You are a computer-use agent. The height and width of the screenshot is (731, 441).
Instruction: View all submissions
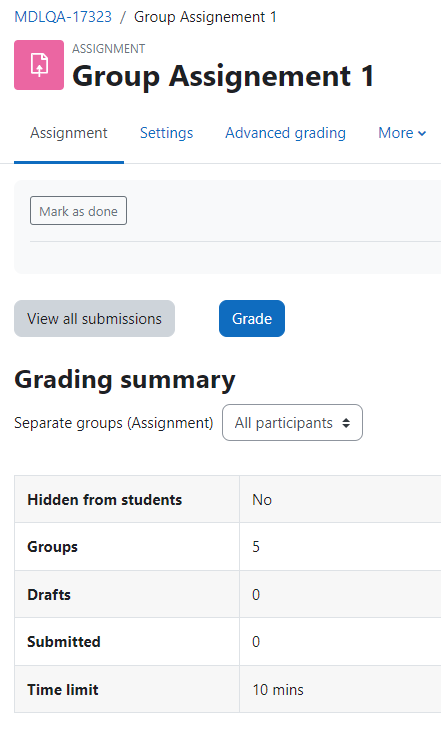coord(94,318)
